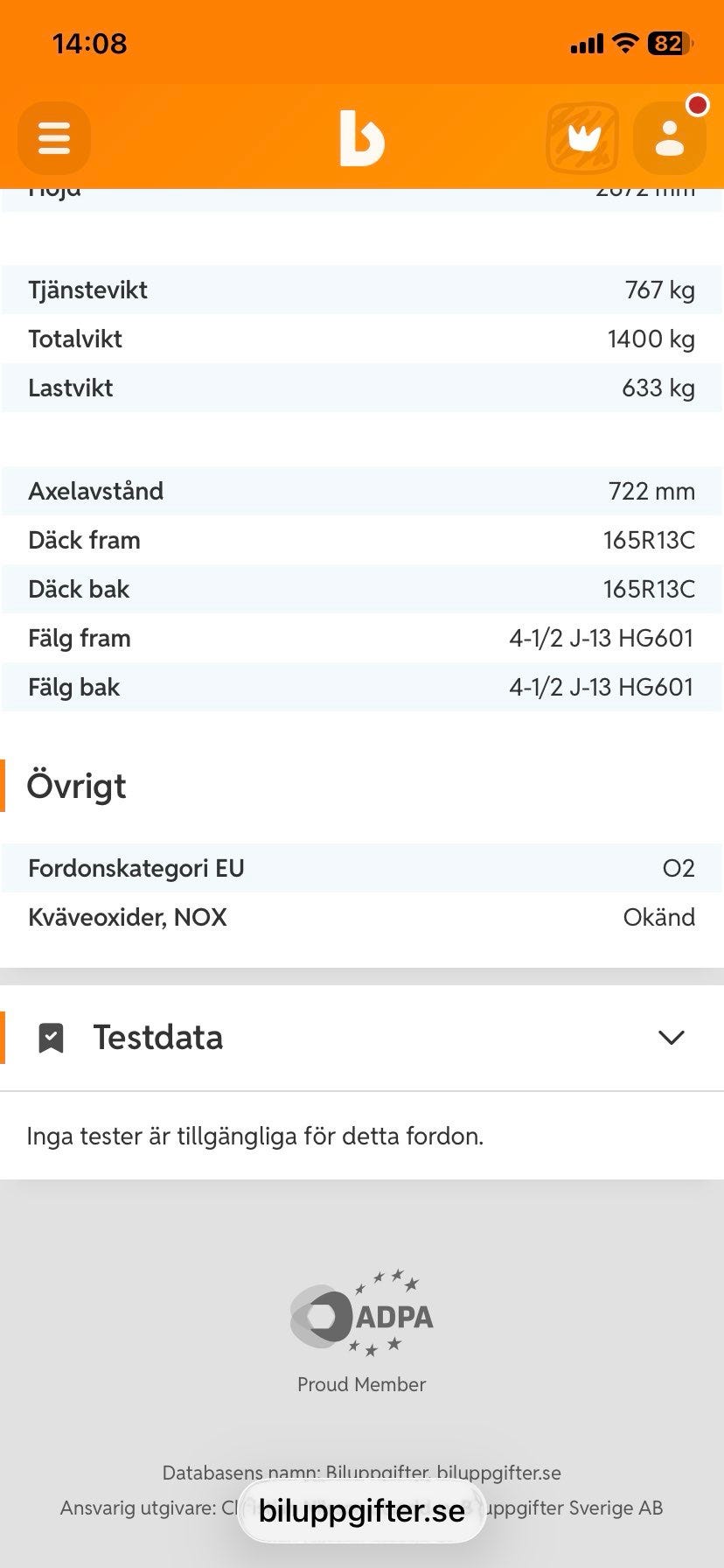Image resolution: width=724 pixels, height=1568 pixels.
Task: Tap the Testdata section header
Action: pos(362,1038)
